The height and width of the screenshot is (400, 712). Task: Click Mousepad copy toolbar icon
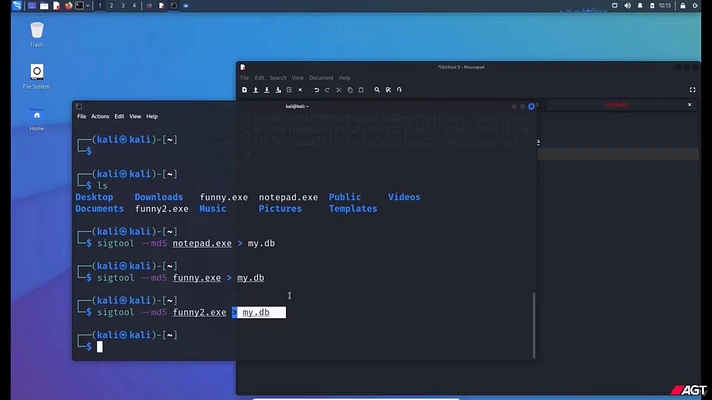coord(350,90)
